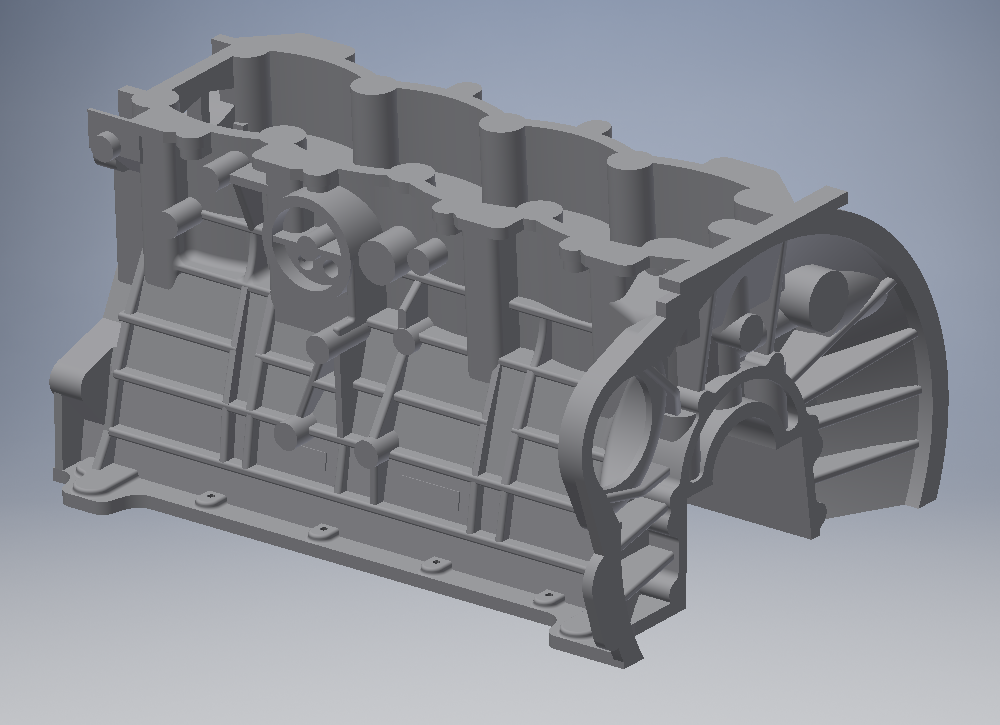Screen dimensions: 1000x725
Task: Click the rightmost bolt hole on bottom flange
Action: tap(546, 598)
